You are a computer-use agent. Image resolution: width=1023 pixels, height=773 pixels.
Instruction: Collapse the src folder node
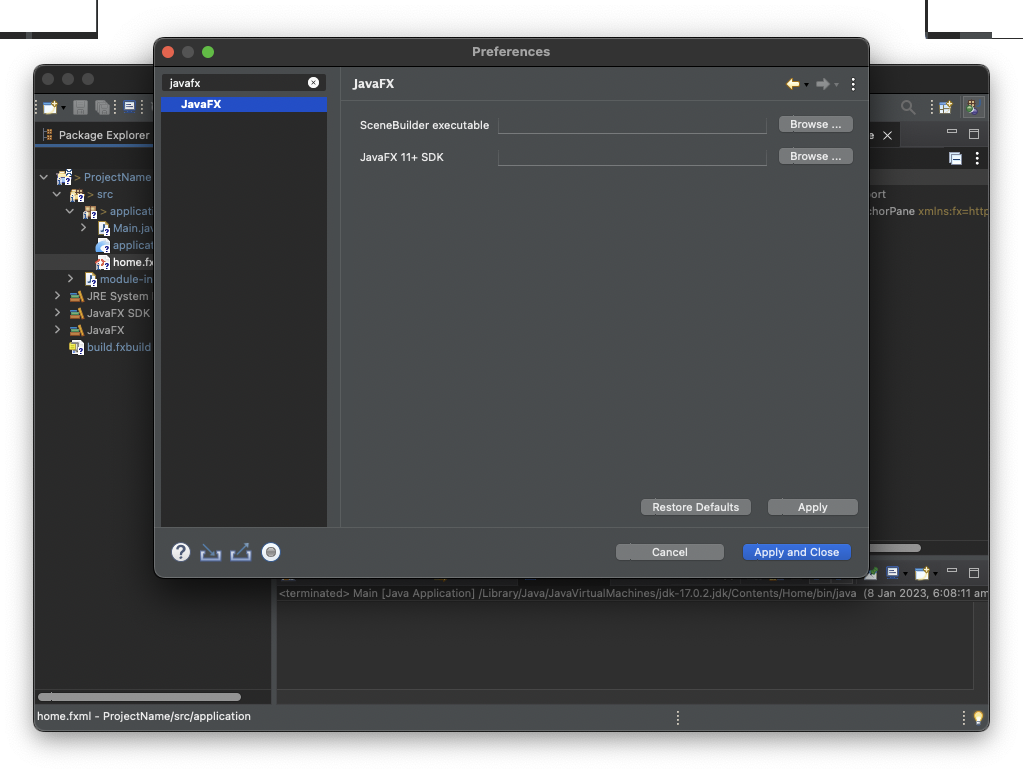(57, 194)
